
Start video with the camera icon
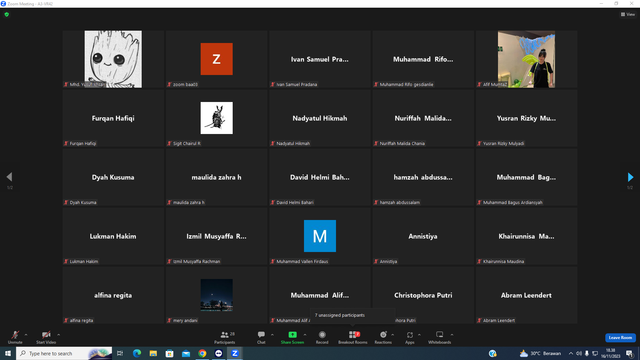46,335
